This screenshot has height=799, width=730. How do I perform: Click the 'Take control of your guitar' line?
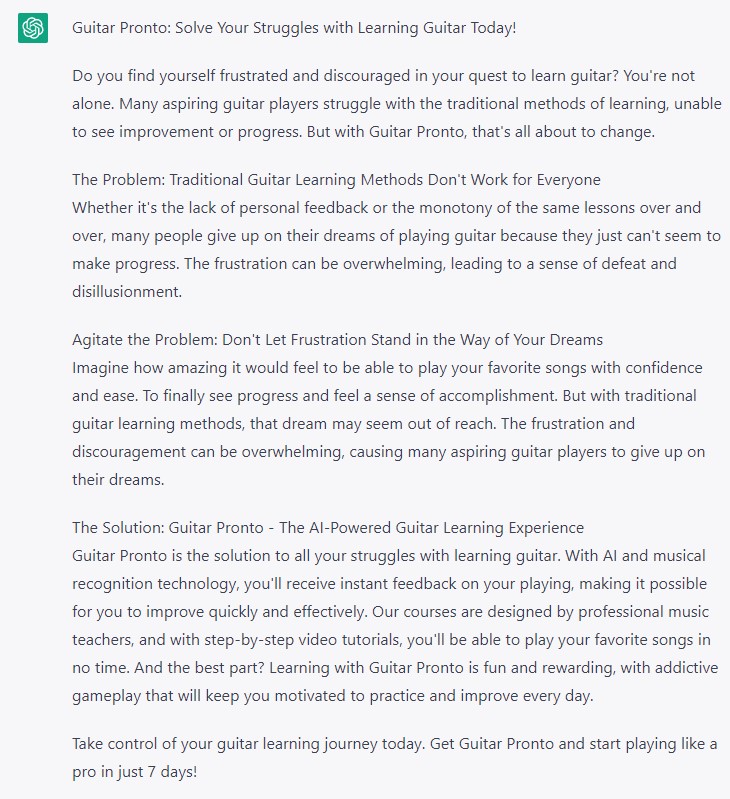pyautogui.click(x=395, y=744)
